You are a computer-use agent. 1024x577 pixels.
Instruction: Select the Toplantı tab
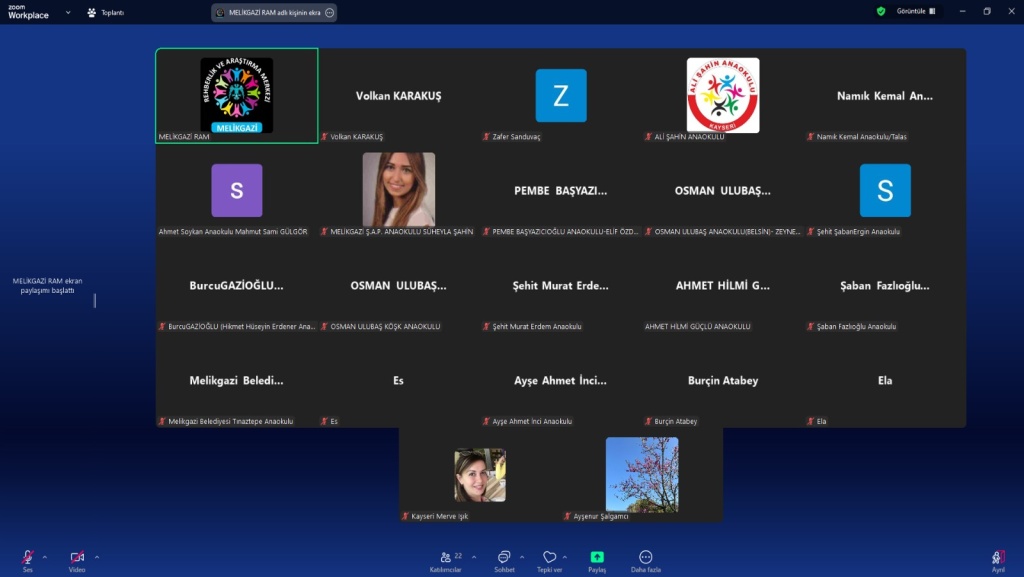(x=105, y=13)
